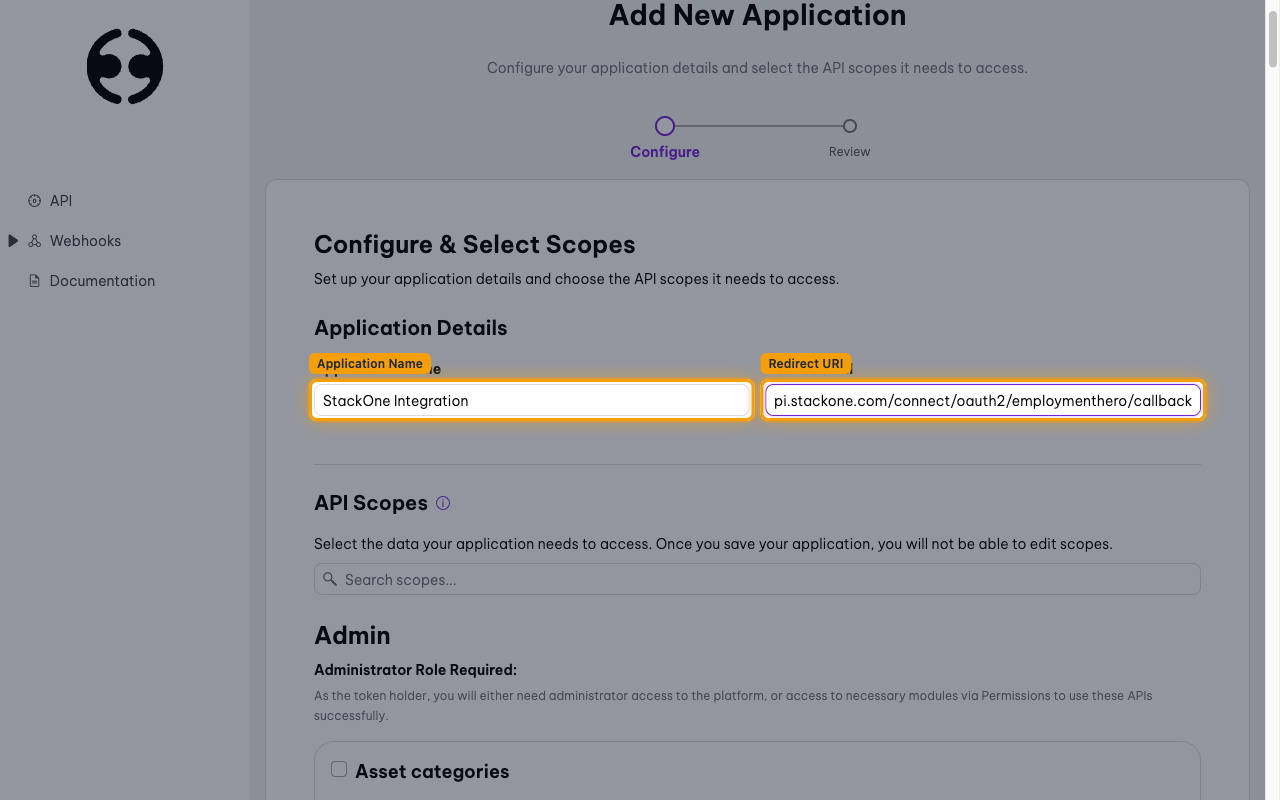Click the 'Asset categories' label
Screen dimensions: 1280x800
(432, 771)
